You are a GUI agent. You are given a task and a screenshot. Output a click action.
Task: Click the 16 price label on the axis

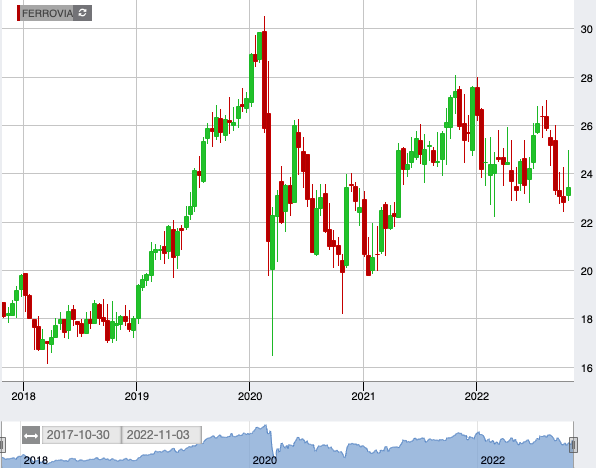click(x=586, y=368)
